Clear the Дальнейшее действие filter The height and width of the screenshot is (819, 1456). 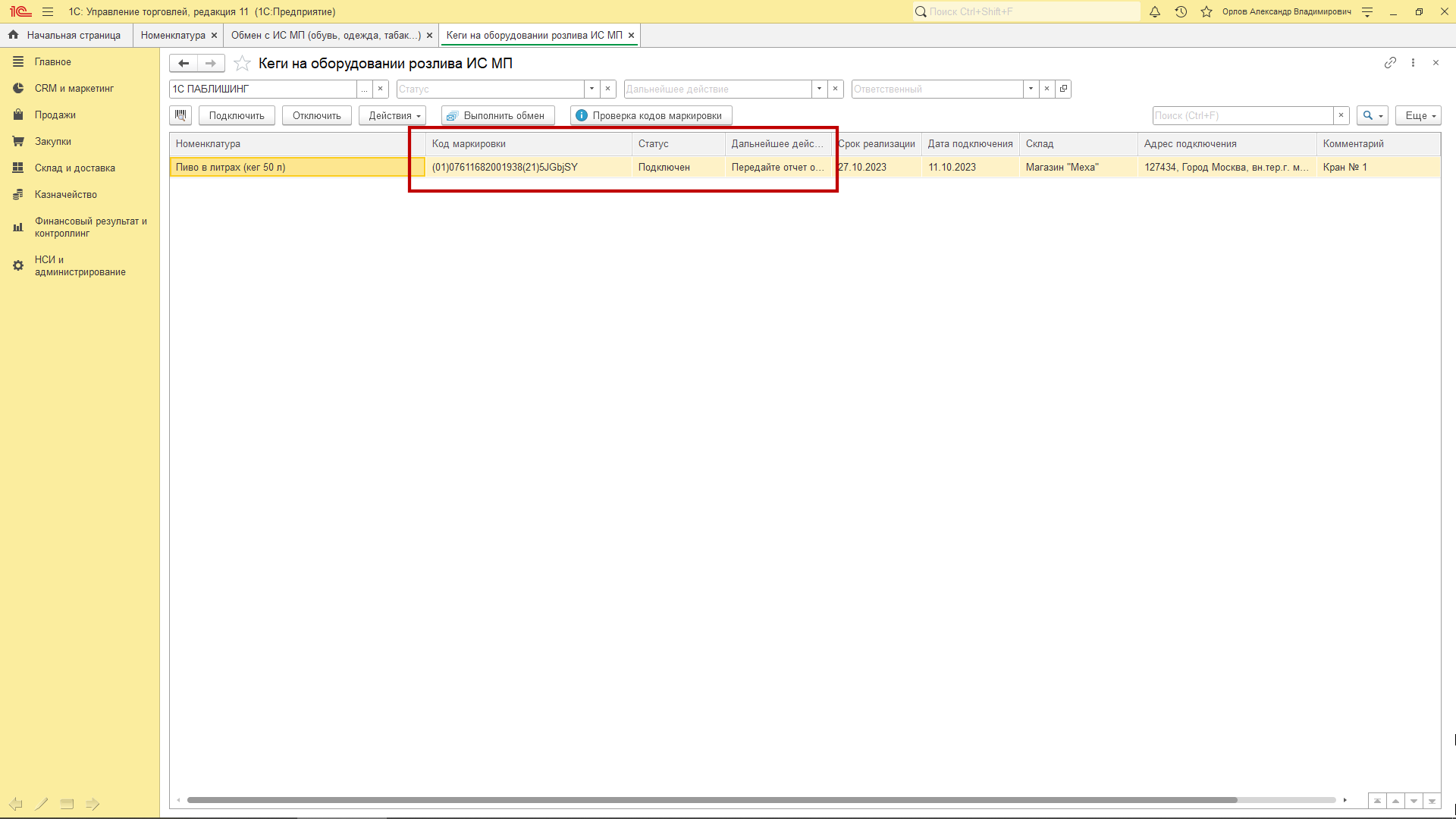835,89
